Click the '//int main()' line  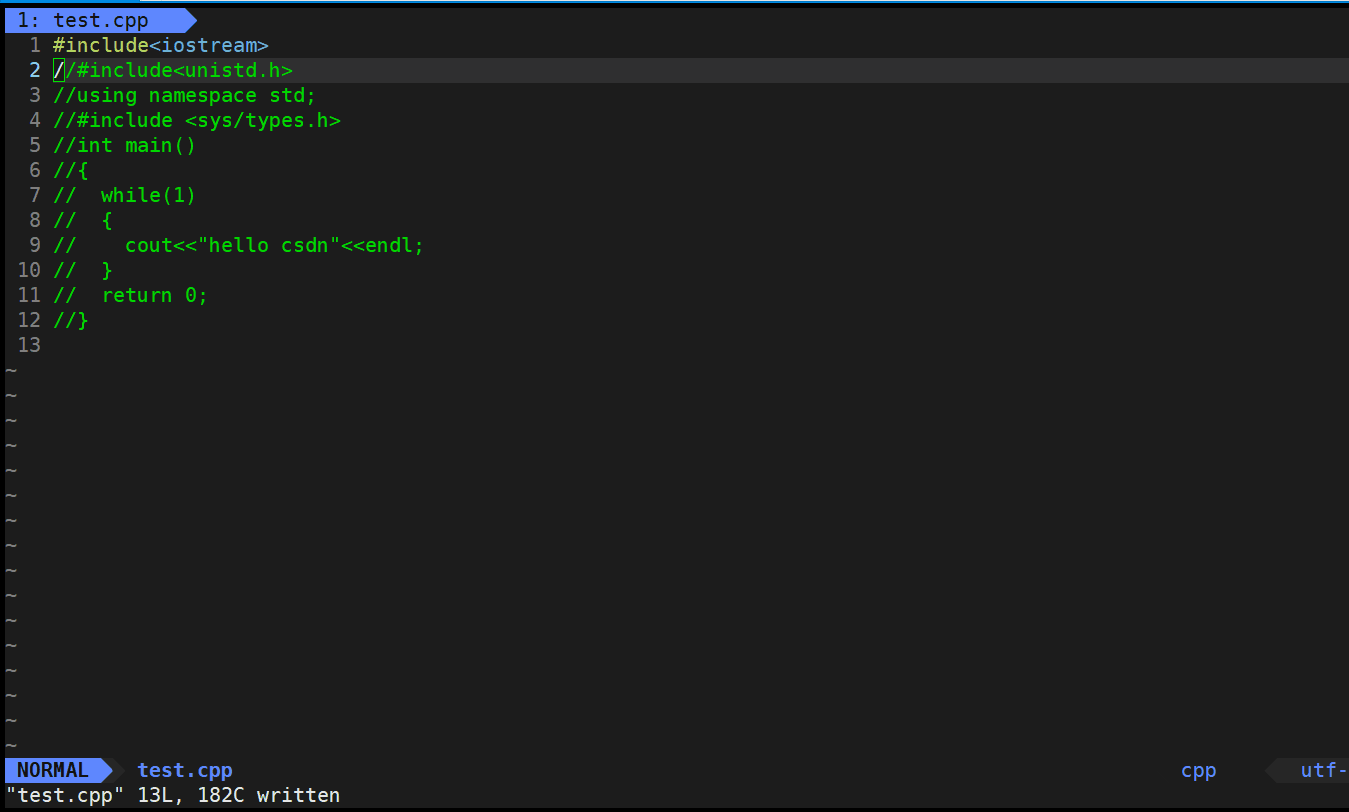(x=125, y=145)
